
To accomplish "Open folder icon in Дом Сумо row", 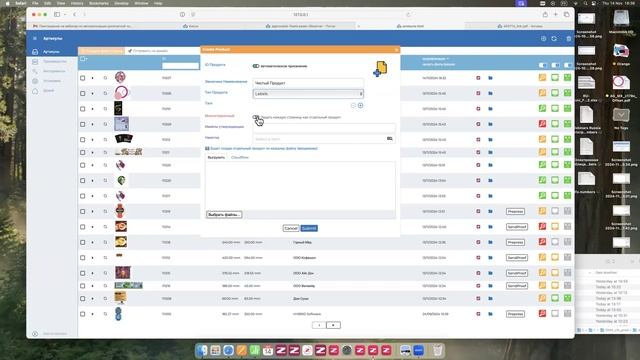I will coord(490,299).
